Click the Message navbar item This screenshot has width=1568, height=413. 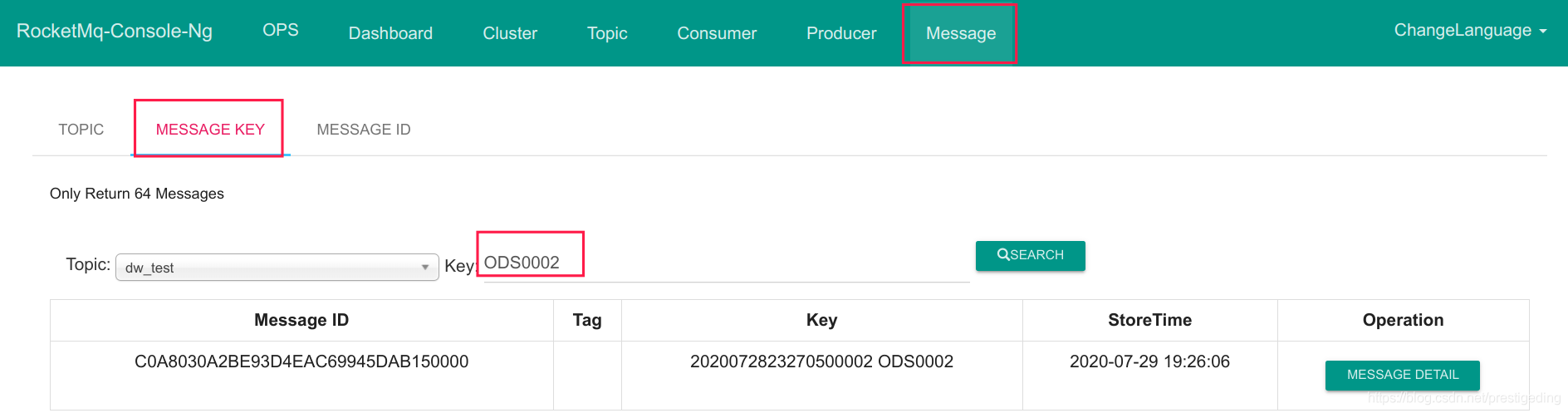click(961, 33)
